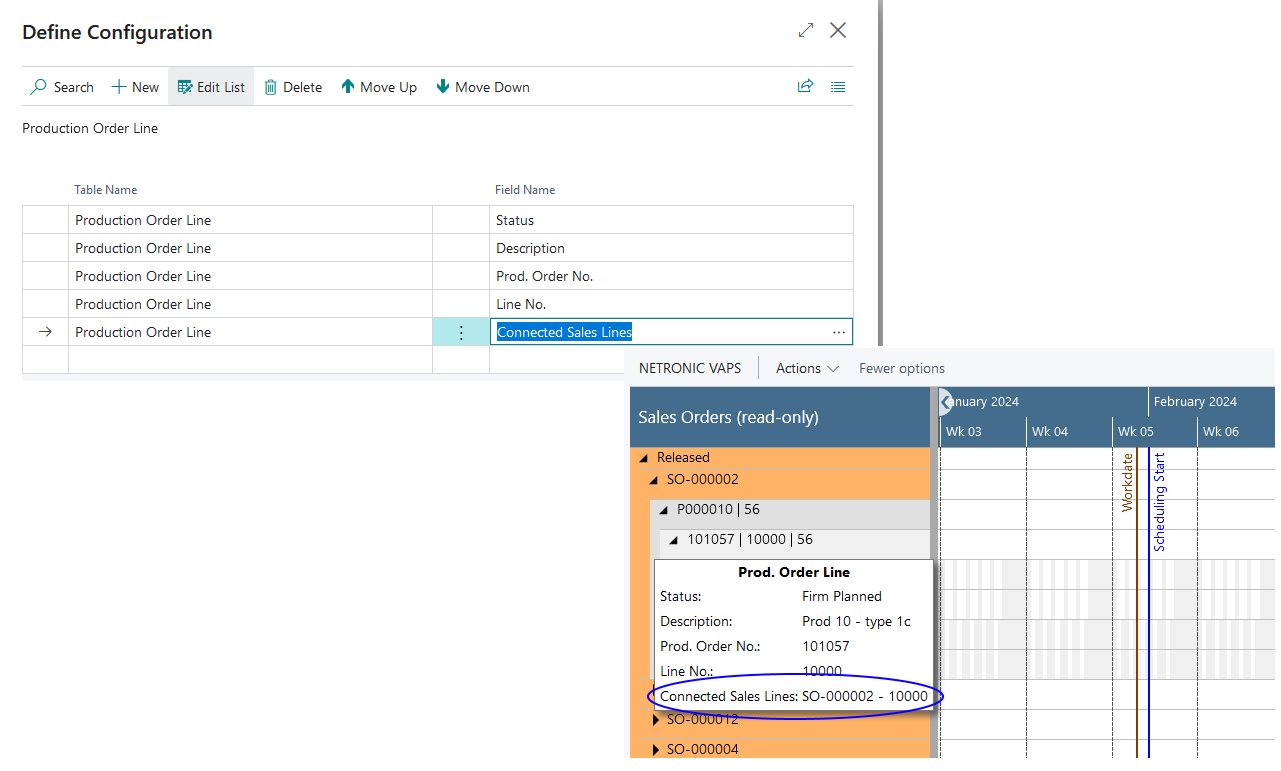Click the Delete trash icon
The width and height of the screenshot is (1281, 771).
[x=270, y=87]
